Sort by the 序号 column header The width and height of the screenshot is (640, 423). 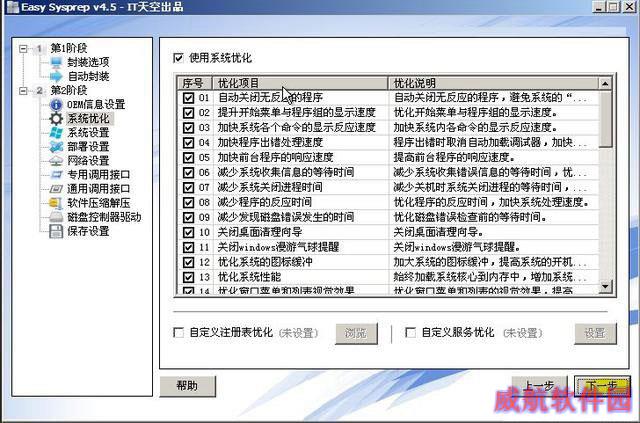click(x=195, y=83)
